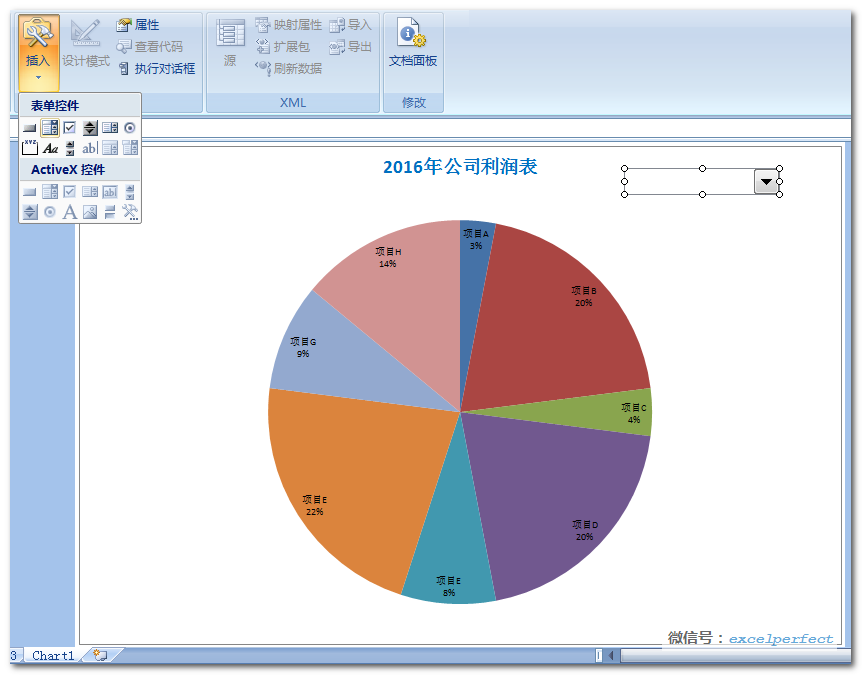Switch to the sheet tab labeled 3
Viewport: 862px width, 675px height.
pyautogui.click(x=14, y=655)
